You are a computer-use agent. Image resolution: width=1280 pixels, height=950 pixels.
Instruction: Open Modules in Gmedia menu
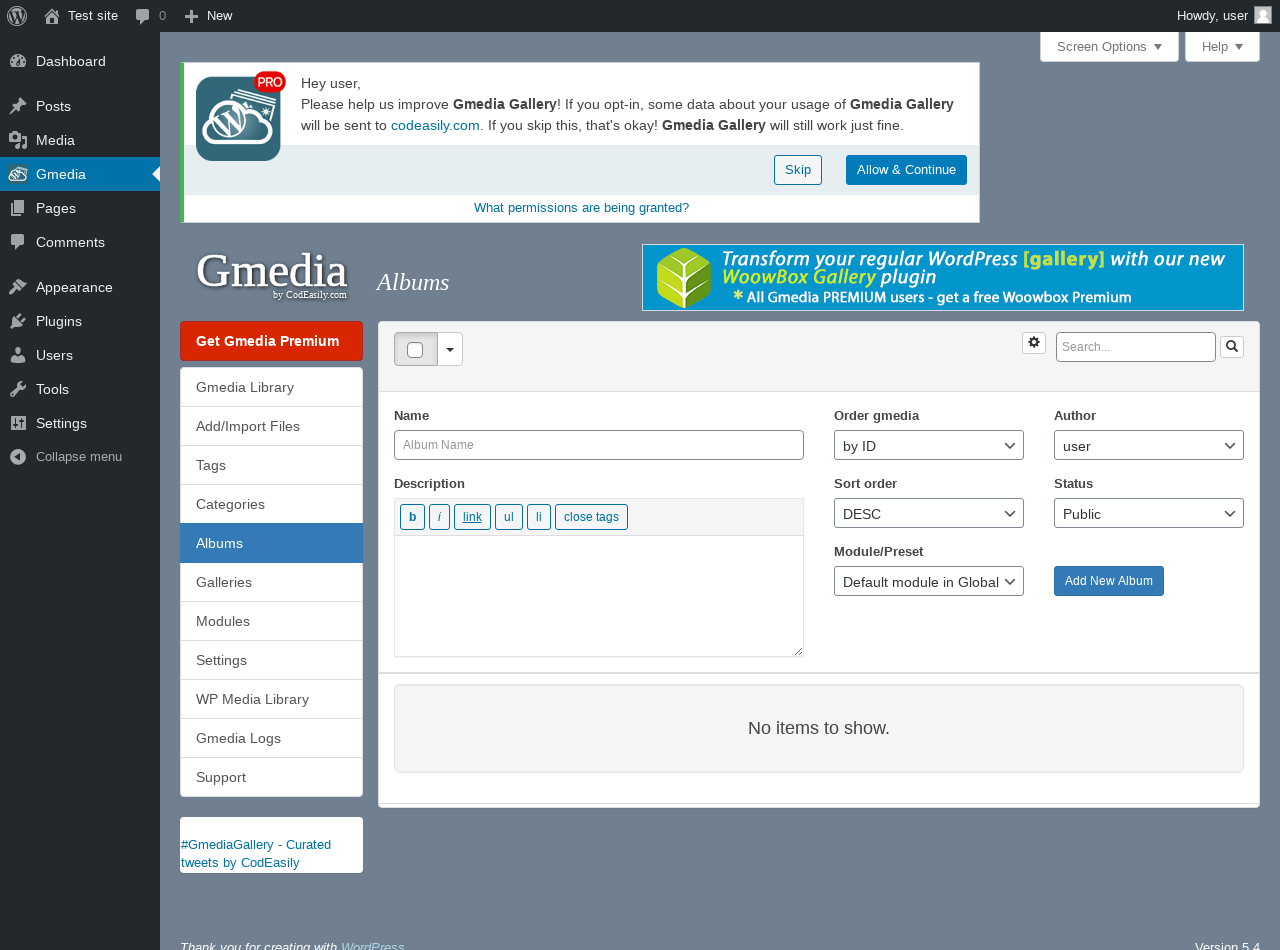coord(271,621)
